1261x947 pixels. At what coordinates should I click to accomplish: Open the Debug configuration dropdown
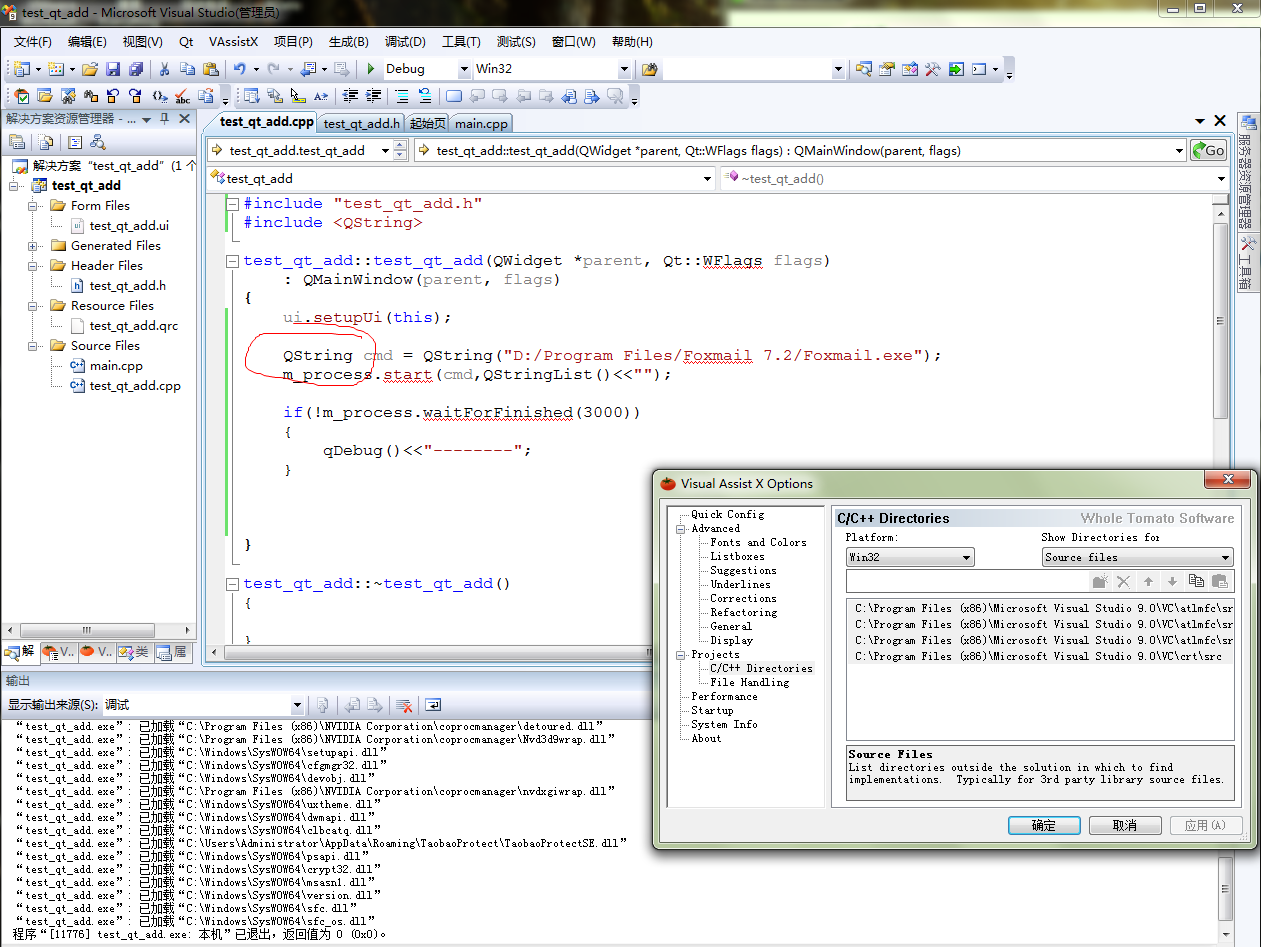coord(464,69)
